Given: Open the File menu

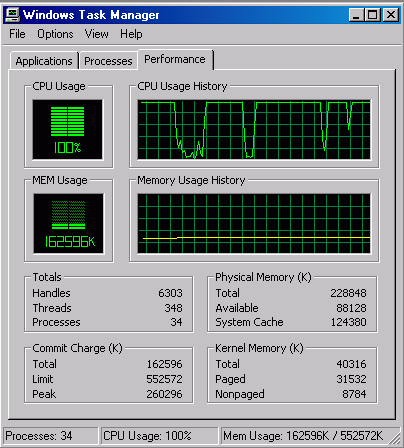Looking at the screenshot, I should [x=17, y=34].
